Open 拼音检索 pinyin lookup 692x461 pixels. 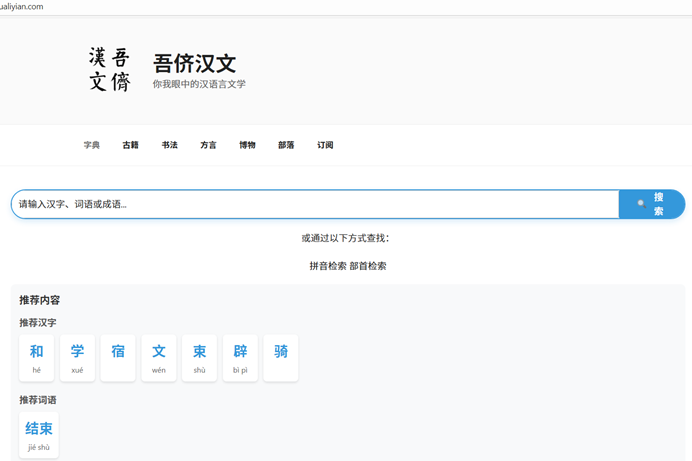point(328,266)
